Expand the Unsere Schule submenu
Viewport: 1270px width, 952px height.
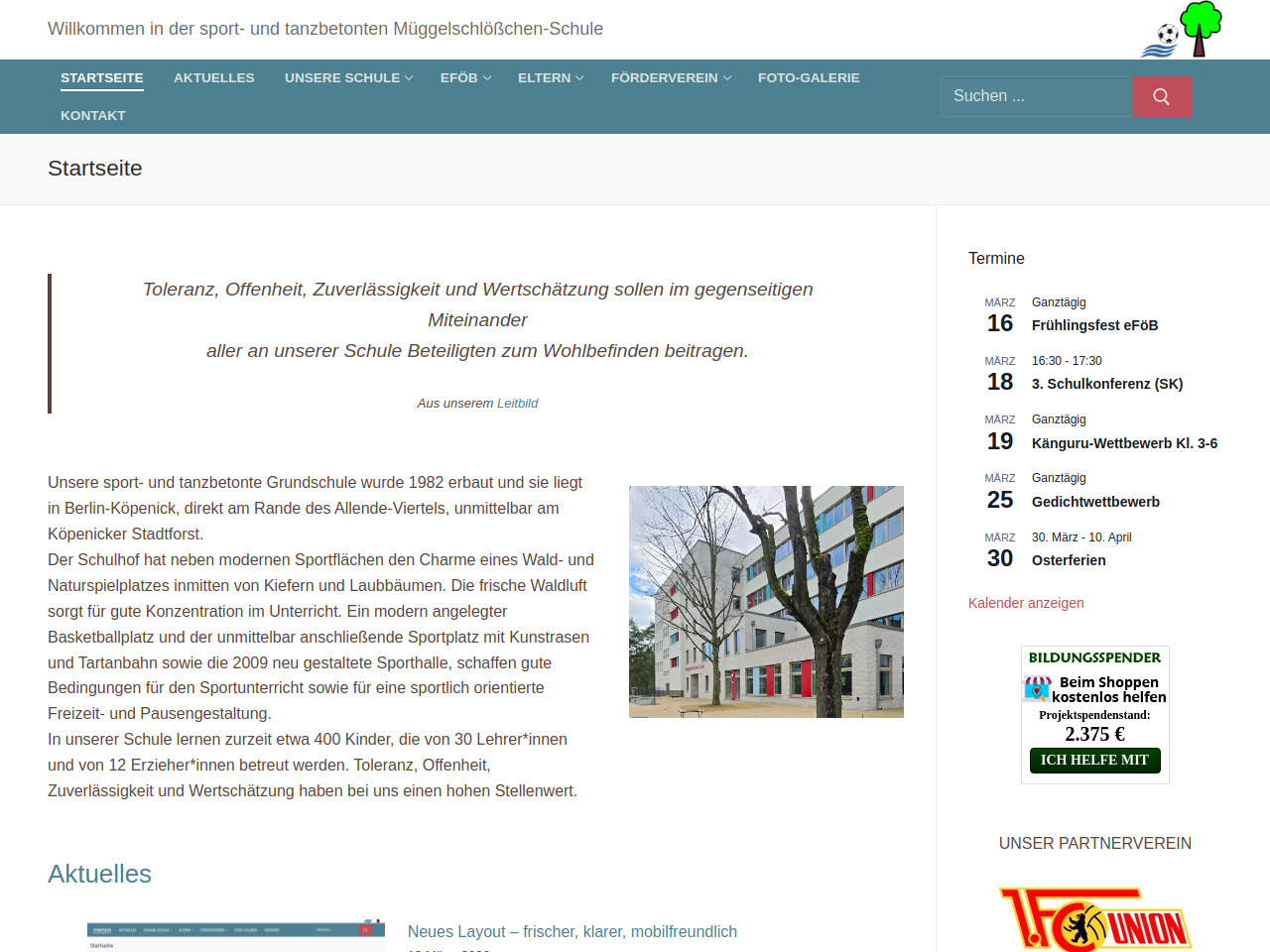point(348,77)
